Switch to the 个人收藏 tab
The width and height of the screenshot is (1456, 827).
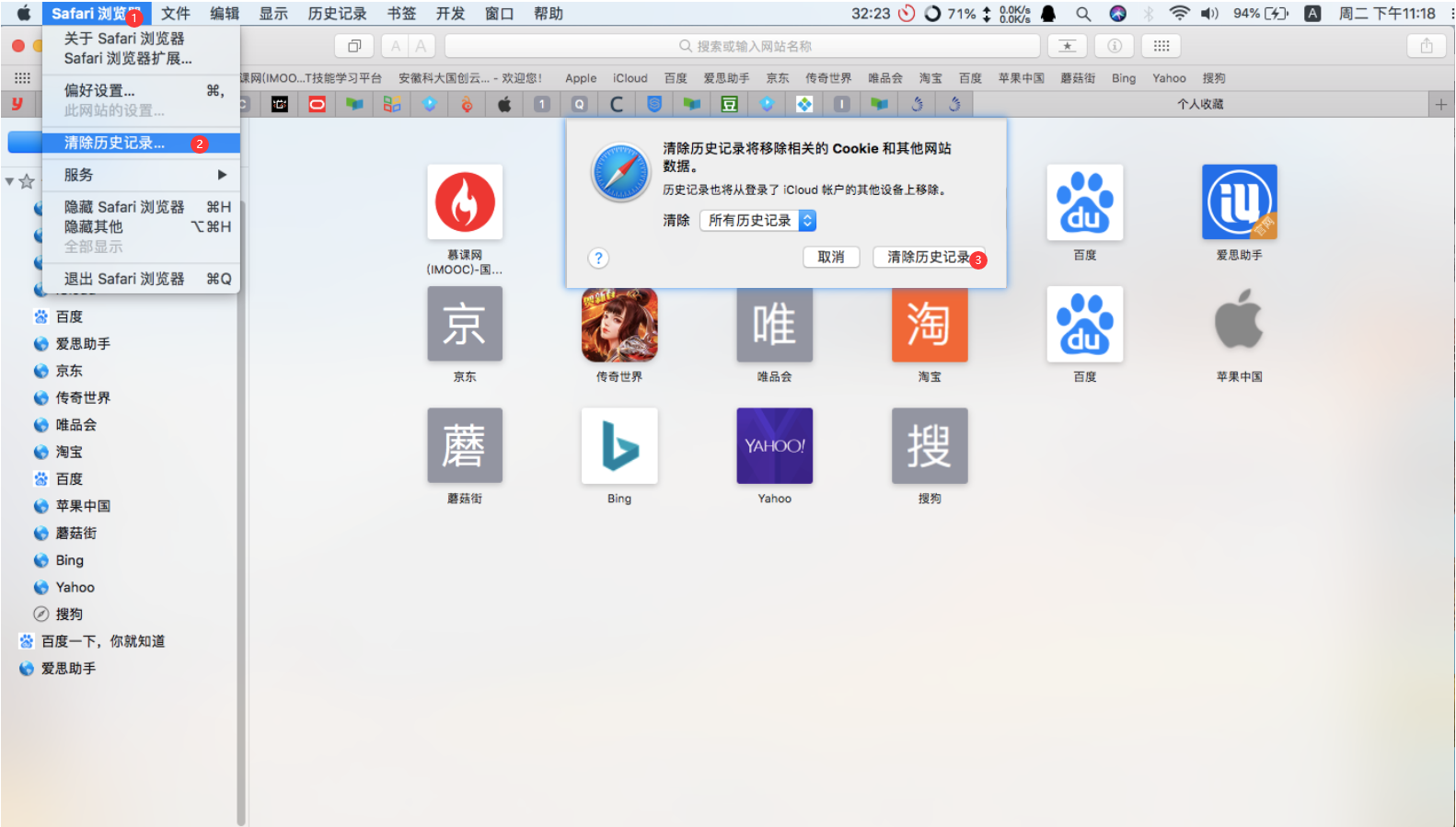pyautogui.click(x=1200, y=105)
